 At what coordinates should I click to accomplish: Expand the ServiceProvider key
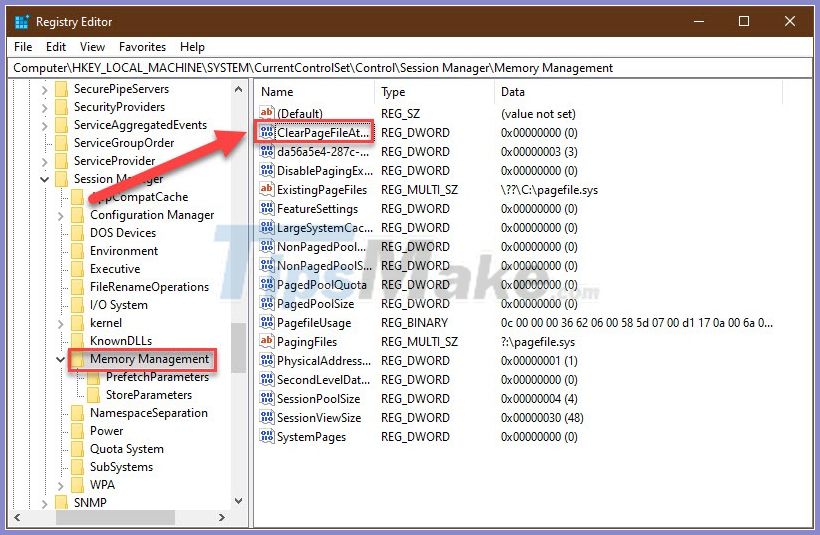coord(44,162)
